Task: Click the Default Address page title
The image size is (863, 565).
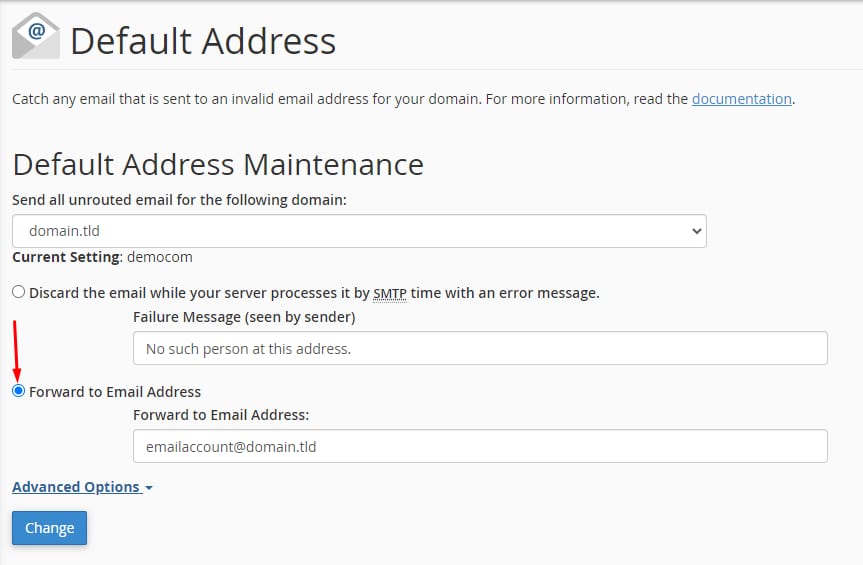Action: click(203, 41)
